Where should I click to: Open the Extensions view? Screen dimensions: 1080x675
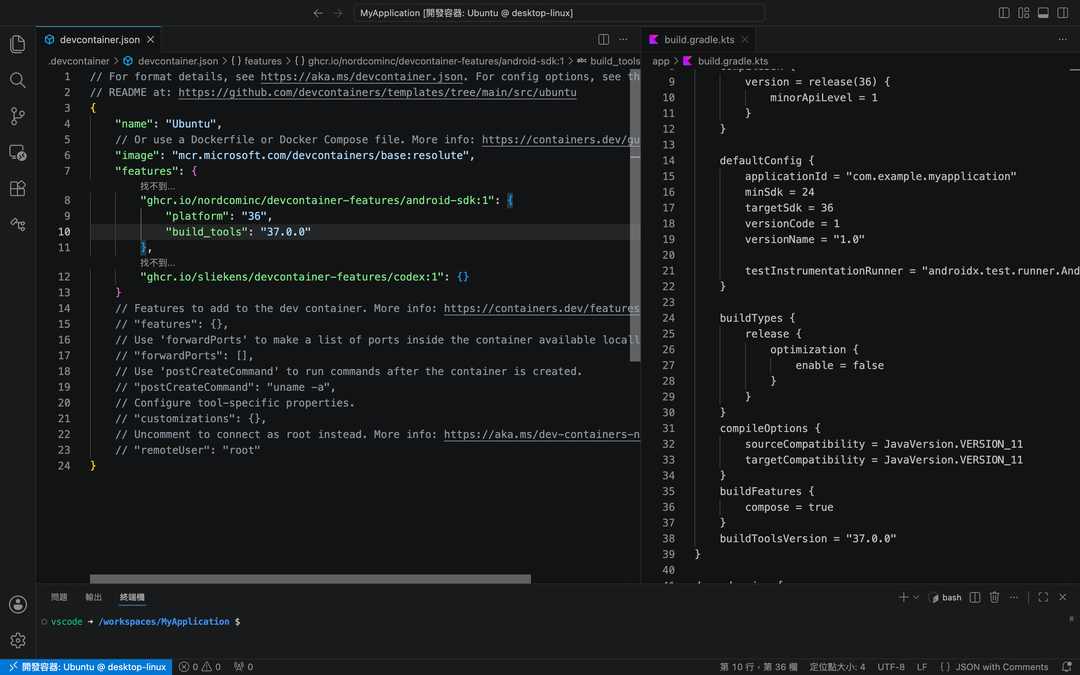coord(18,188)
